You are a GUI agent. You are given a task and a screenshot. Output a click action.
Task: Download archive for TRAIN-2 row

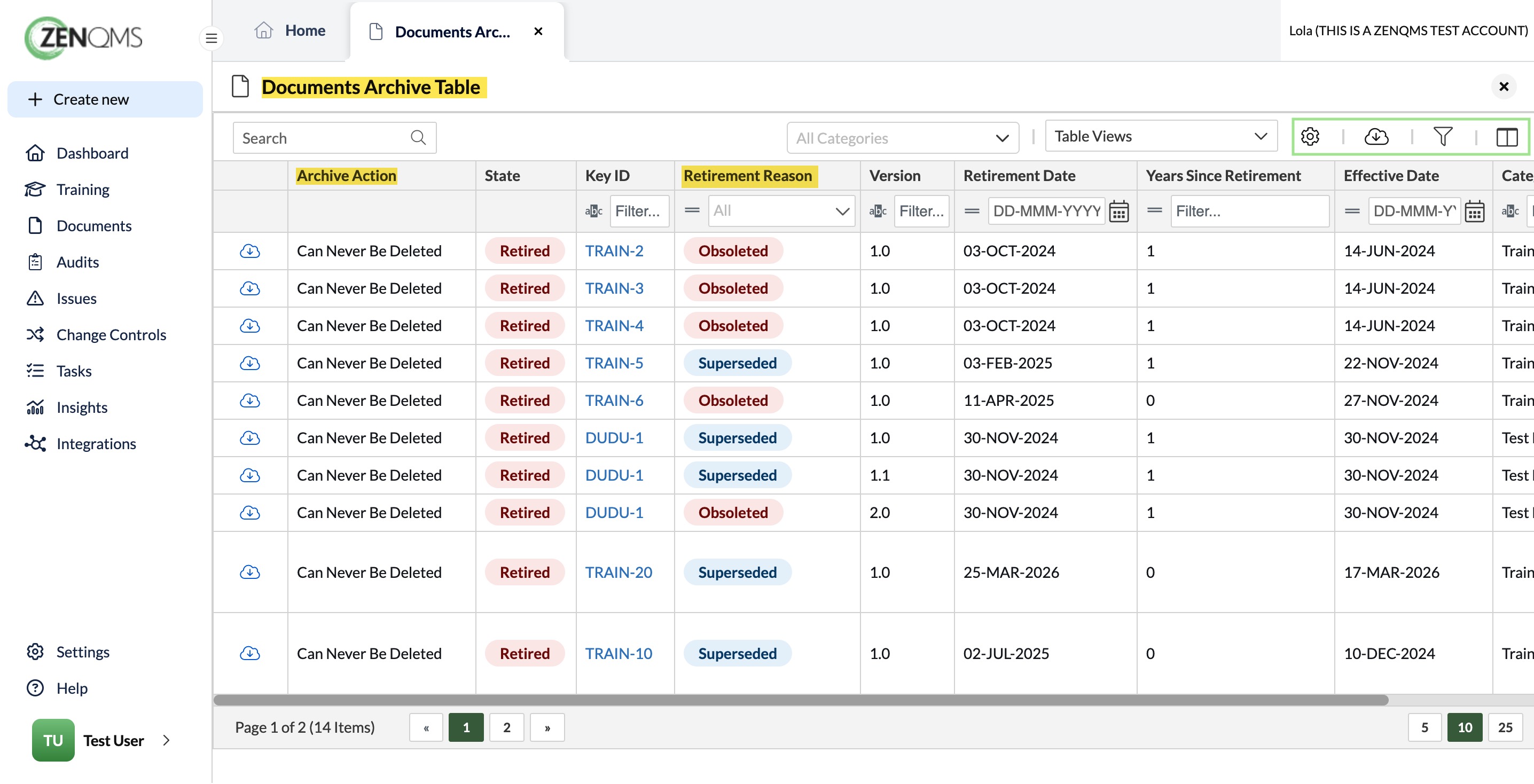point(249,250)
